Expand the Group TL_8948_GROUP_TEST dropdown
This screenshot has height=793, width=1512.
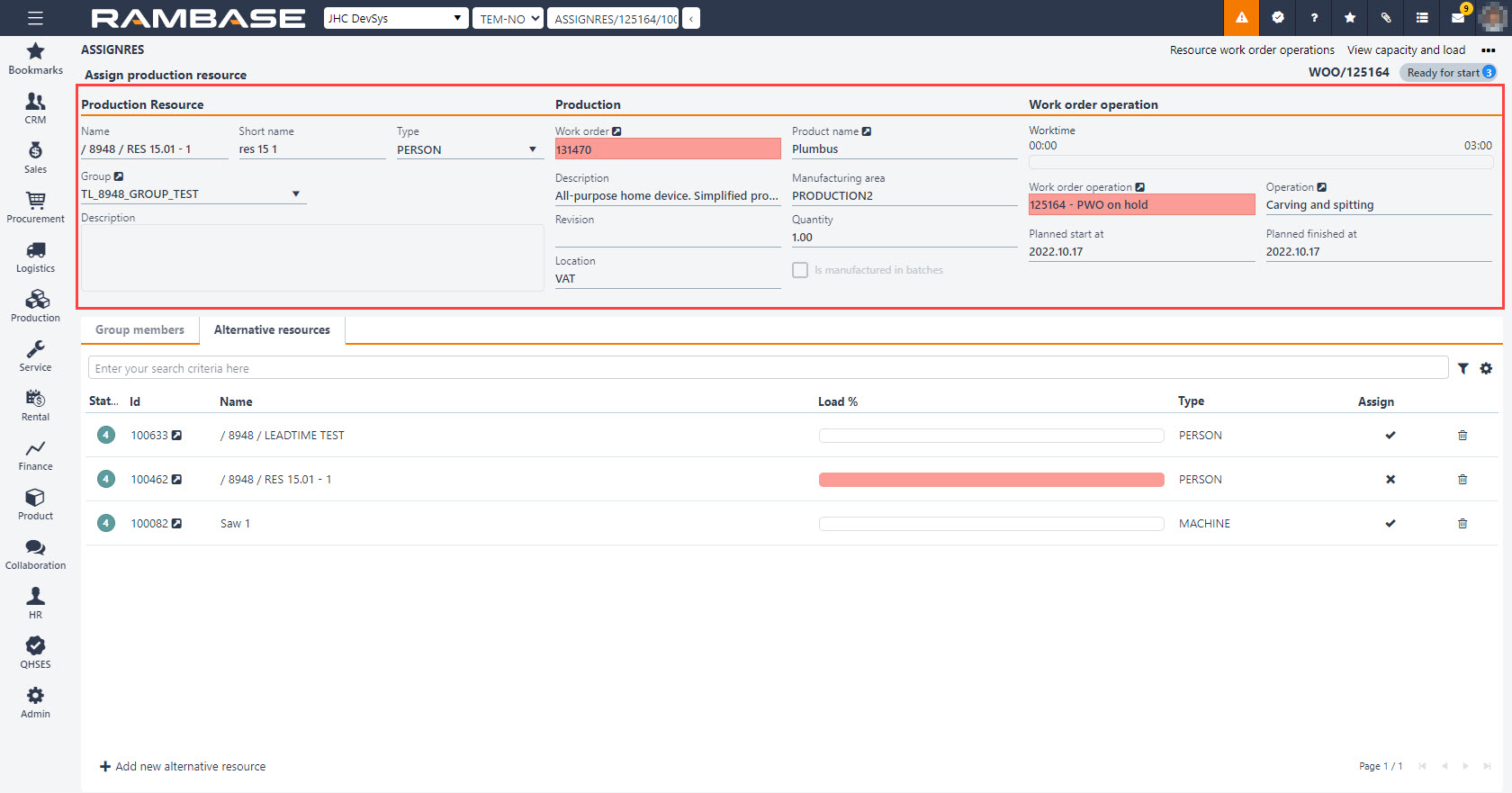coord(295,194)
